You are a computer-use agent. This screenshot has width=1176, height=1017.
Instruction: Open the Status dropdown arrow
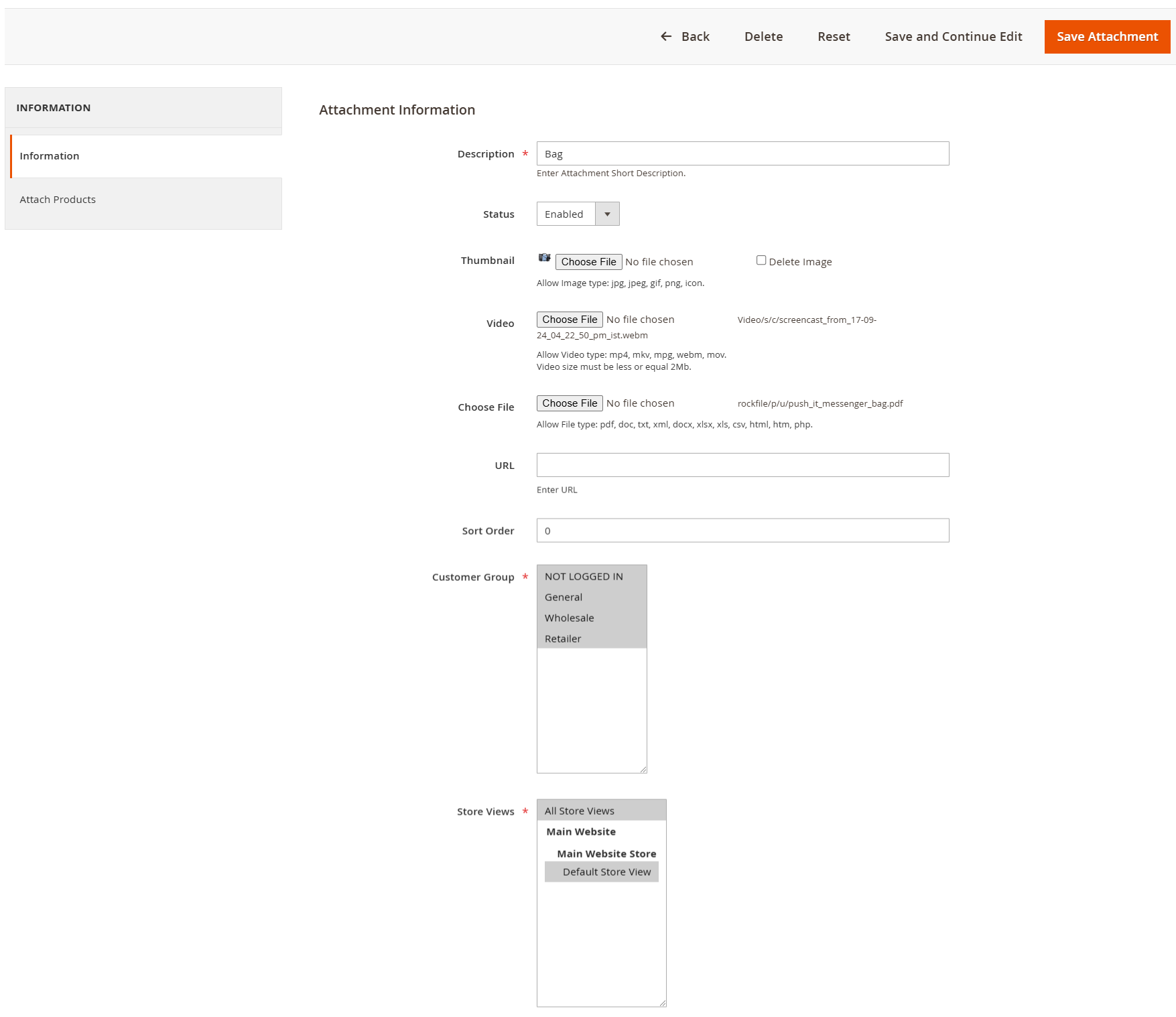coord(607,214)
